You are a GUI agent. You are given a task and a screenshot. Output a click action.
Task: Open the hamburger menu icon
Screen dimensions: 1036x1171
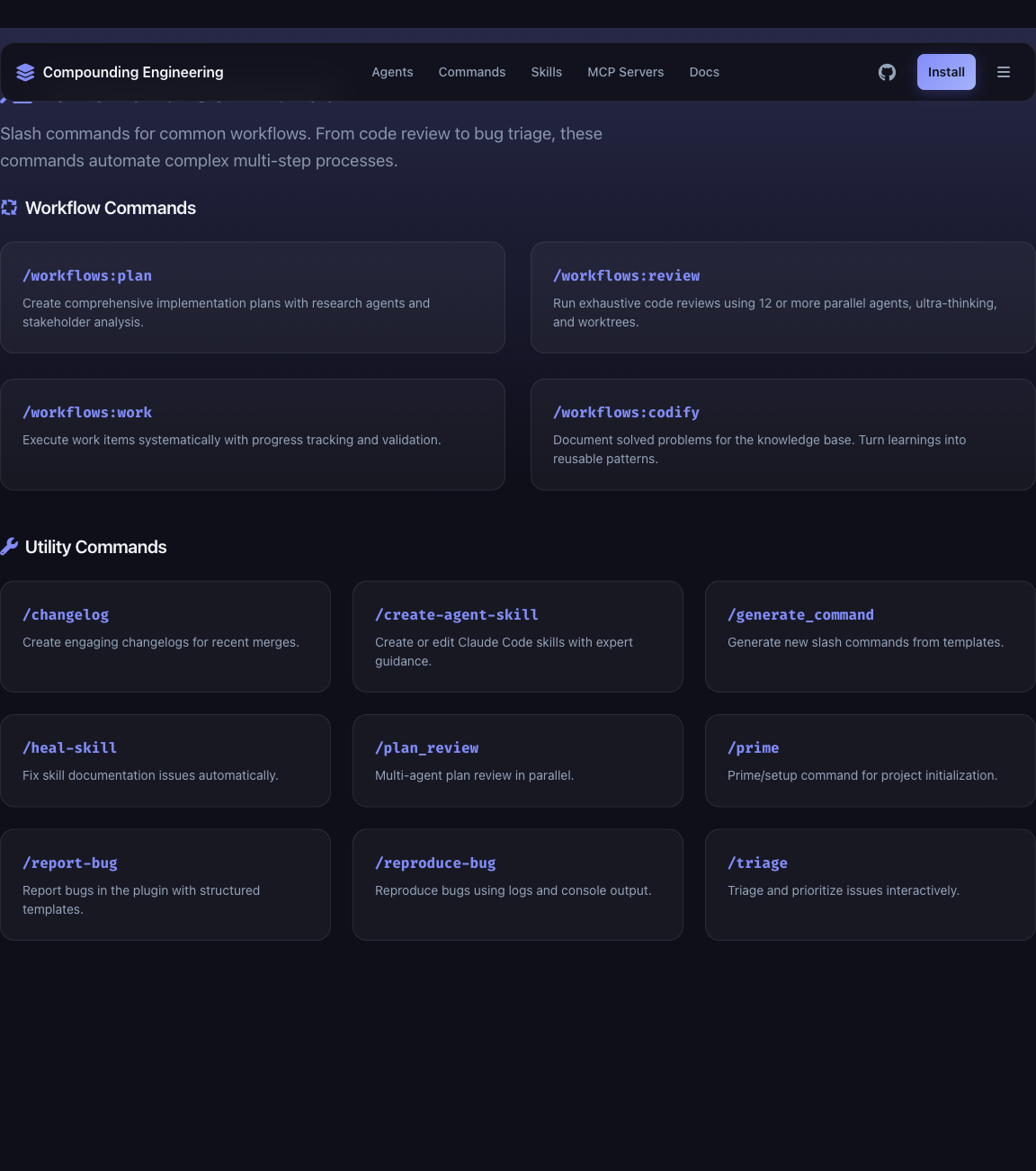[1004, 72]
